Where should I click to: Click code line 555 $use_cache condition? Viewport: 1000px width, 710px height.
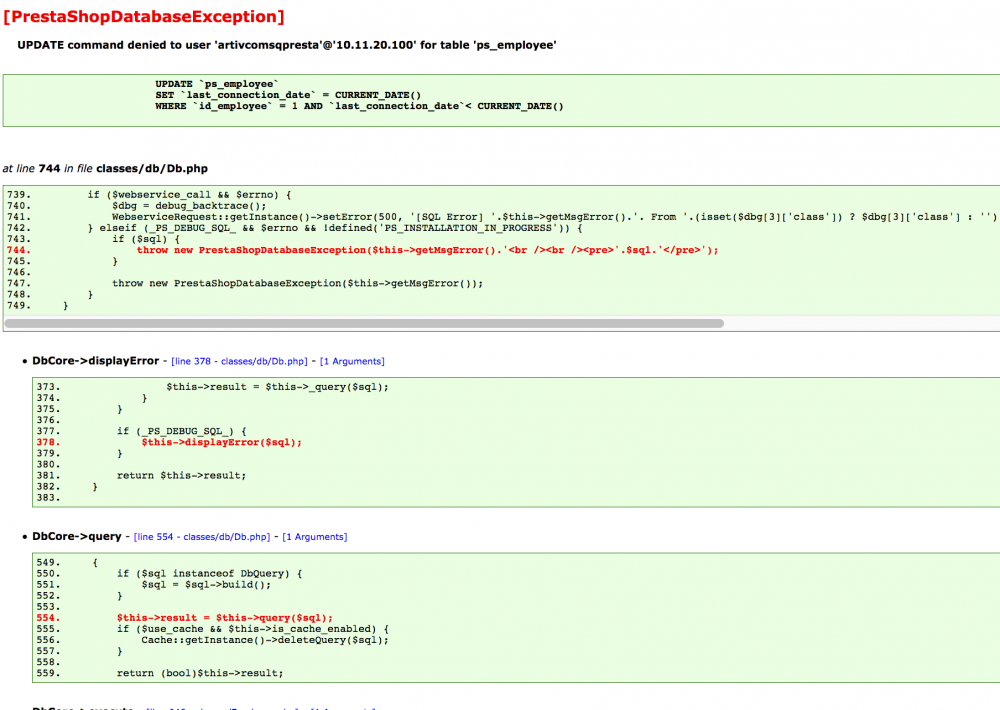[x=253, y=629]
